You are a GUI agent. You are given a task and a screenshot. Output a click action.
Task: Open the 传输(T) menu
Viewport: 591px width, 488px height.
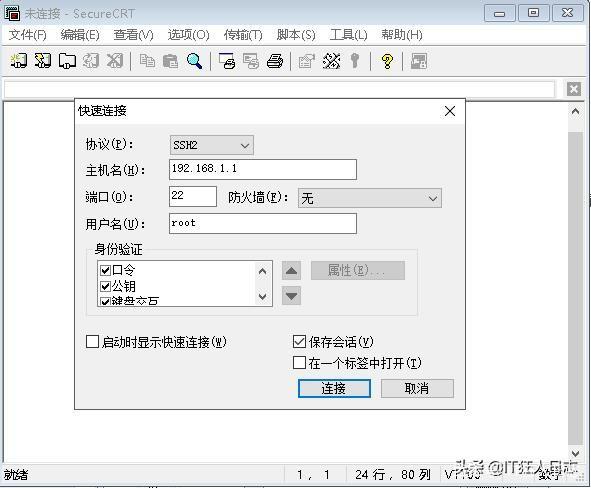[243, 35]
